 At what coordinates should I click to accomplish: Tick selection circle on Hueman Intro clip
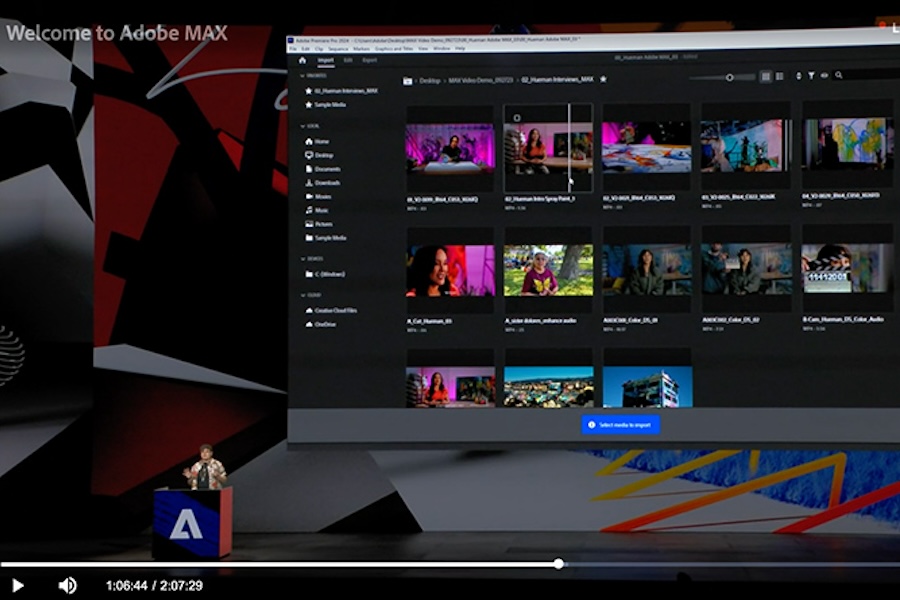coord(517,118)
